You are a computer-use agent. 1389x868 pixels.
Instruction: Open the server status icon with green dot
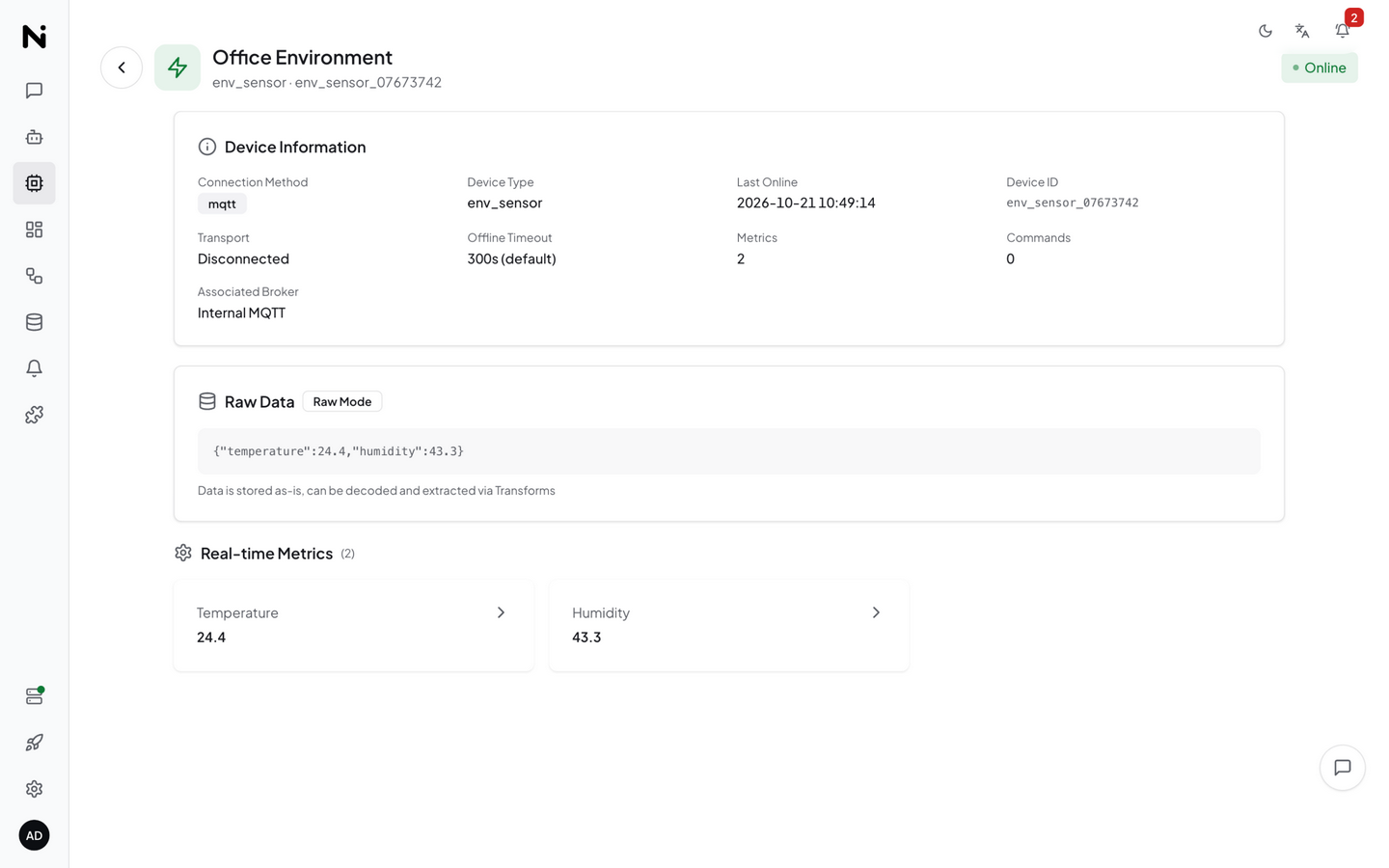pos(34,696)
